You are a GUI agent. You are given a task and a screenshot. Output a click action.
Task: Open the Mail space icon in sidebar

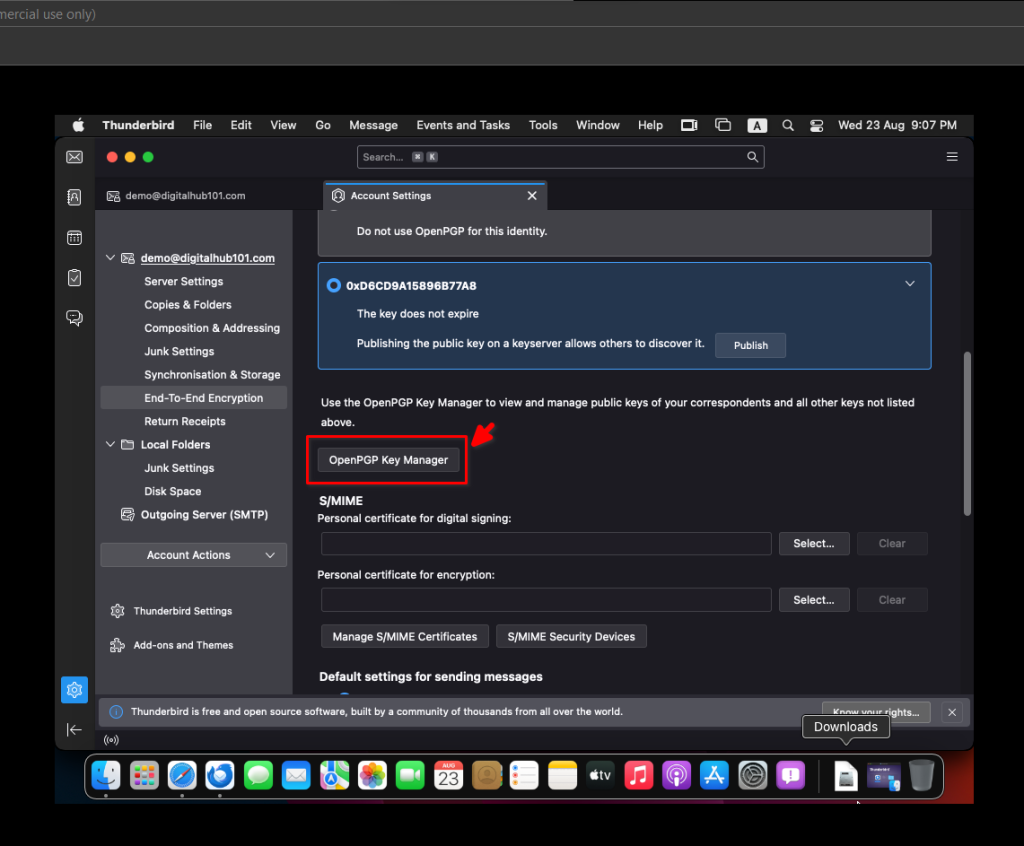coord(74,157)
